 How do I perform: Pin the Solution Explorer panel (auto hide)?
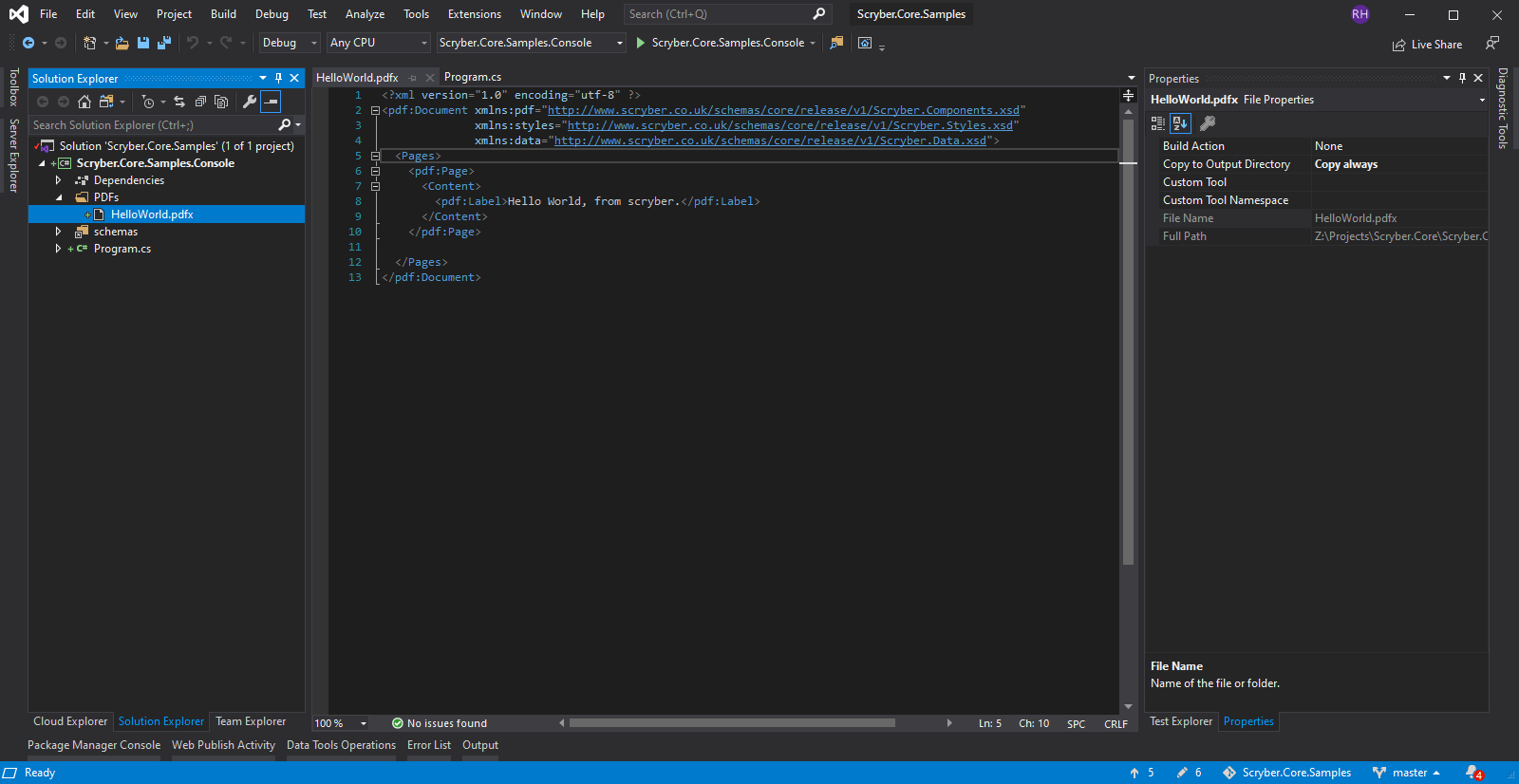coord(278,78)
